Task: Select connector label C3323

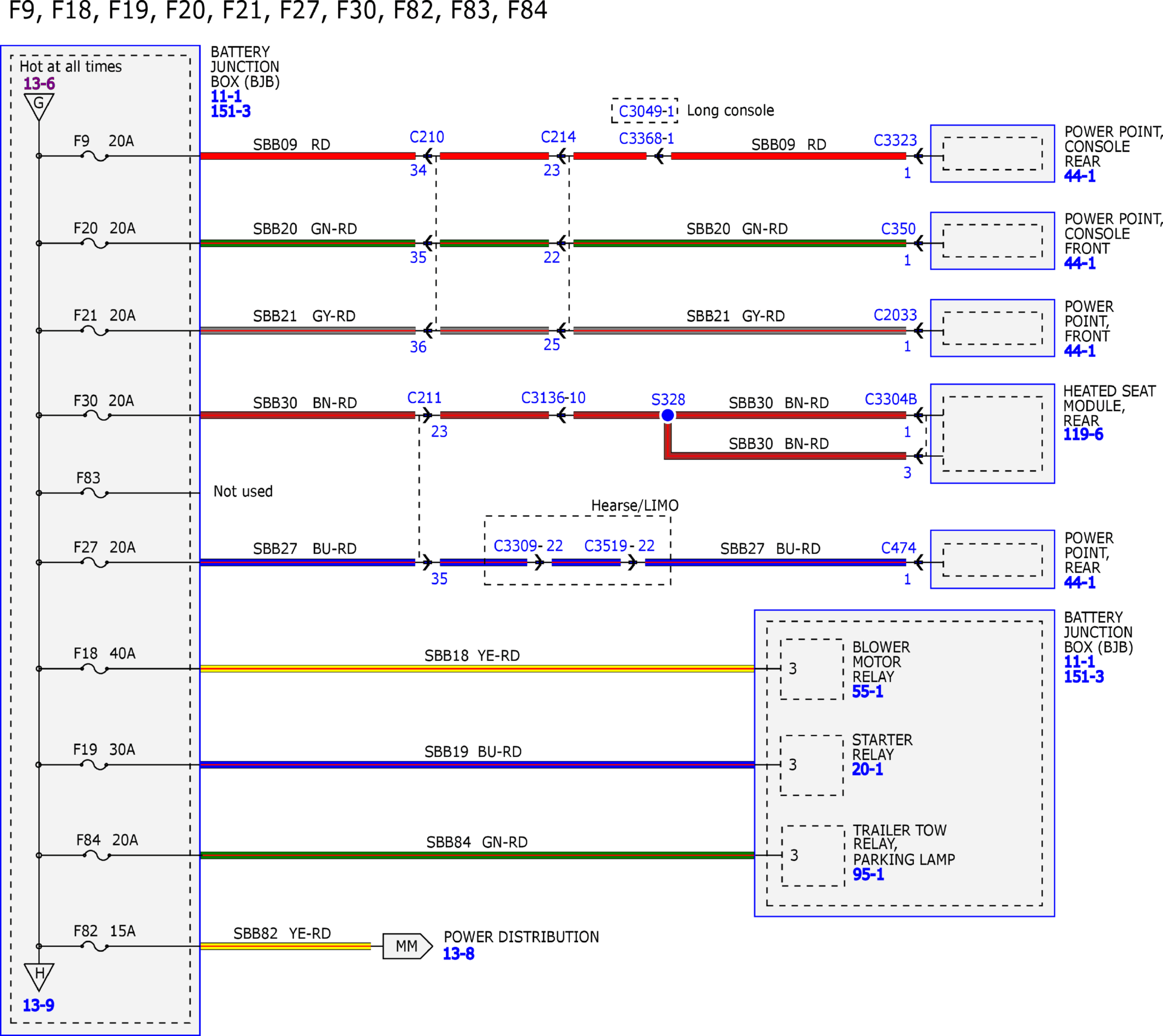Action: click(x=895, y=141)
